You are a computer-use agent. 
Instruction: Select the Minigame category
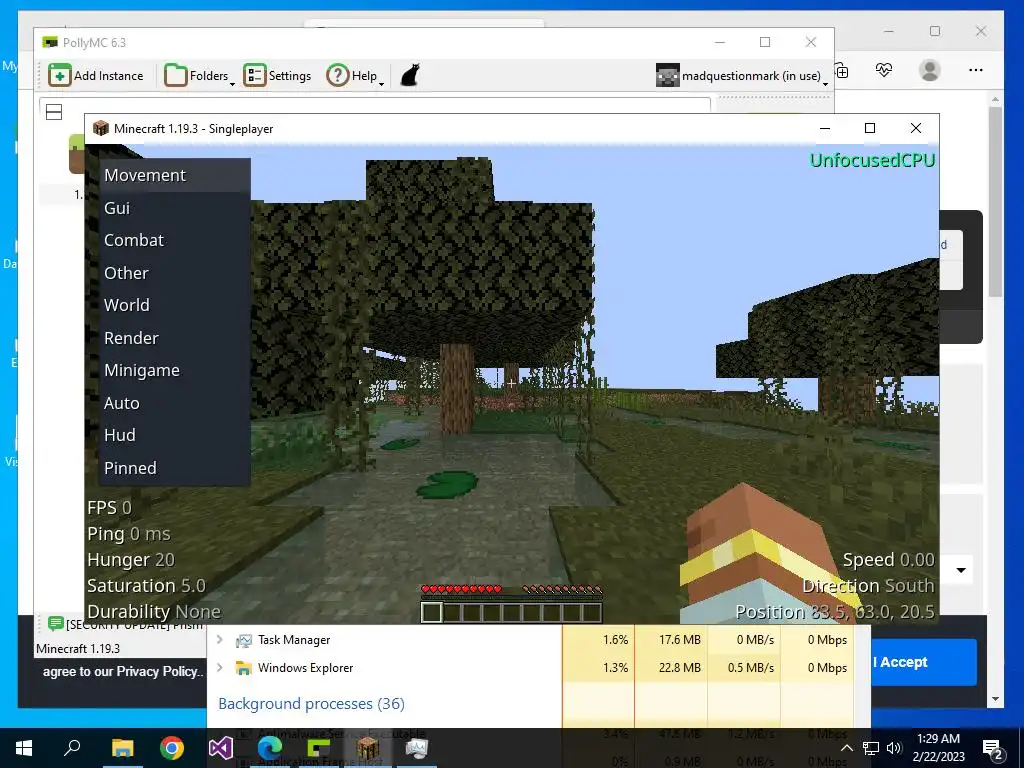(174, 370)
